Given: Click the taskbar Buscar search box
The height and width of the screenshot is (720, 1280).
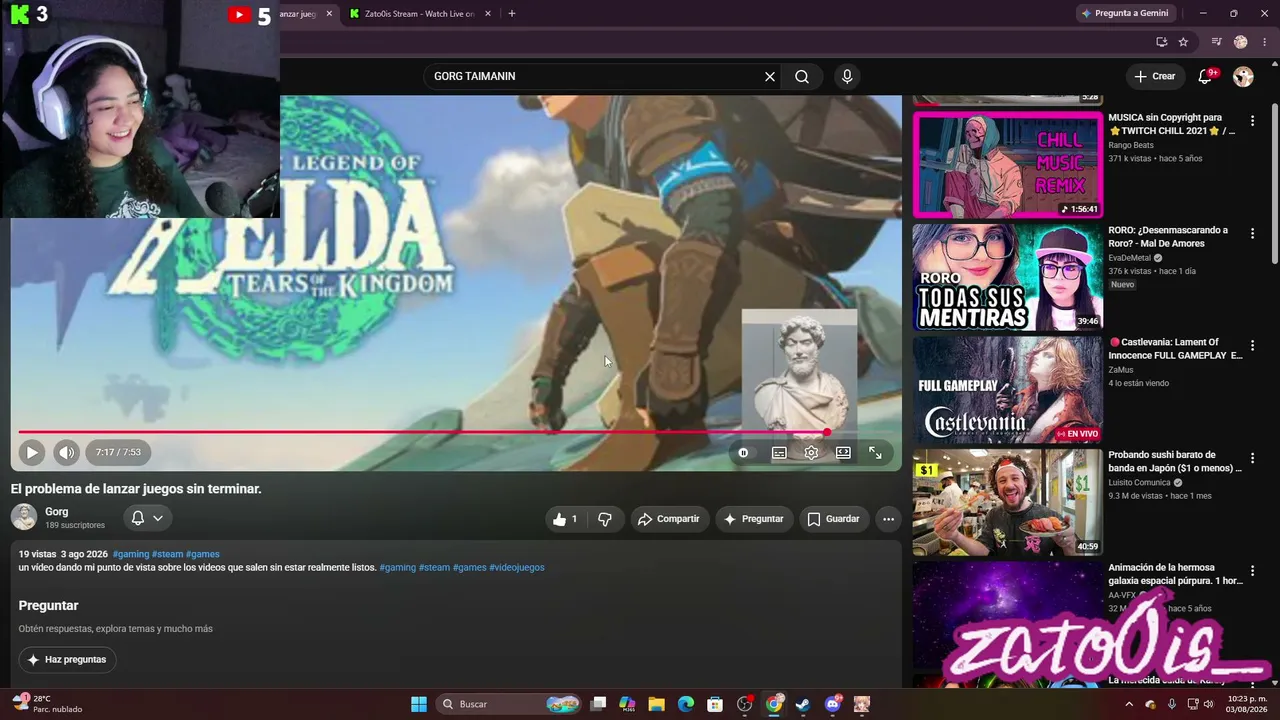Looking at the screenshot, I should (510, 704).
